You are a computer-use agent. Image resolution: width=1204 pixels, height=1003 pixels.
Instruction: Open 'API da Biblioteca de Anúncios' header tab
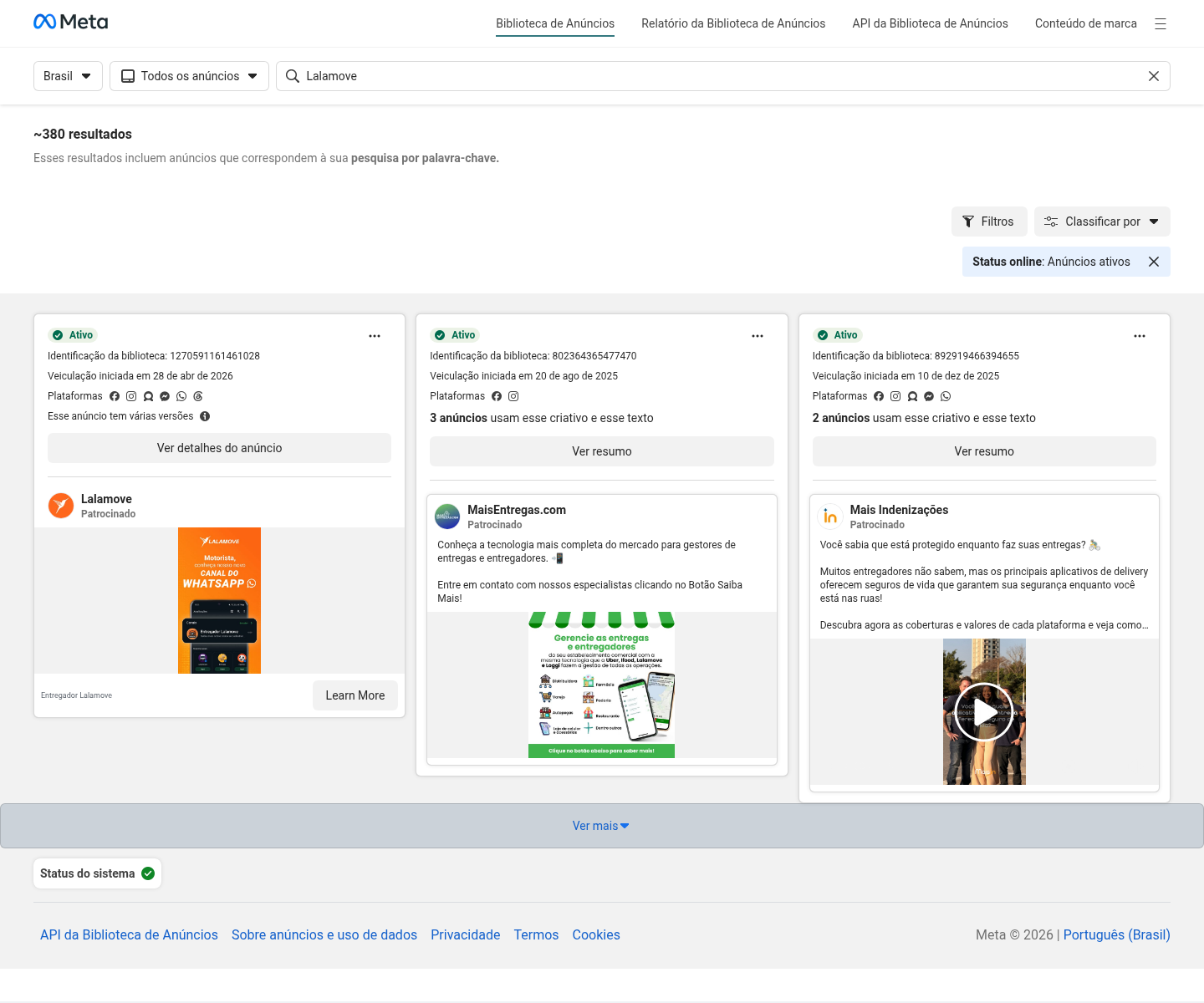click(x=930, y=23)
